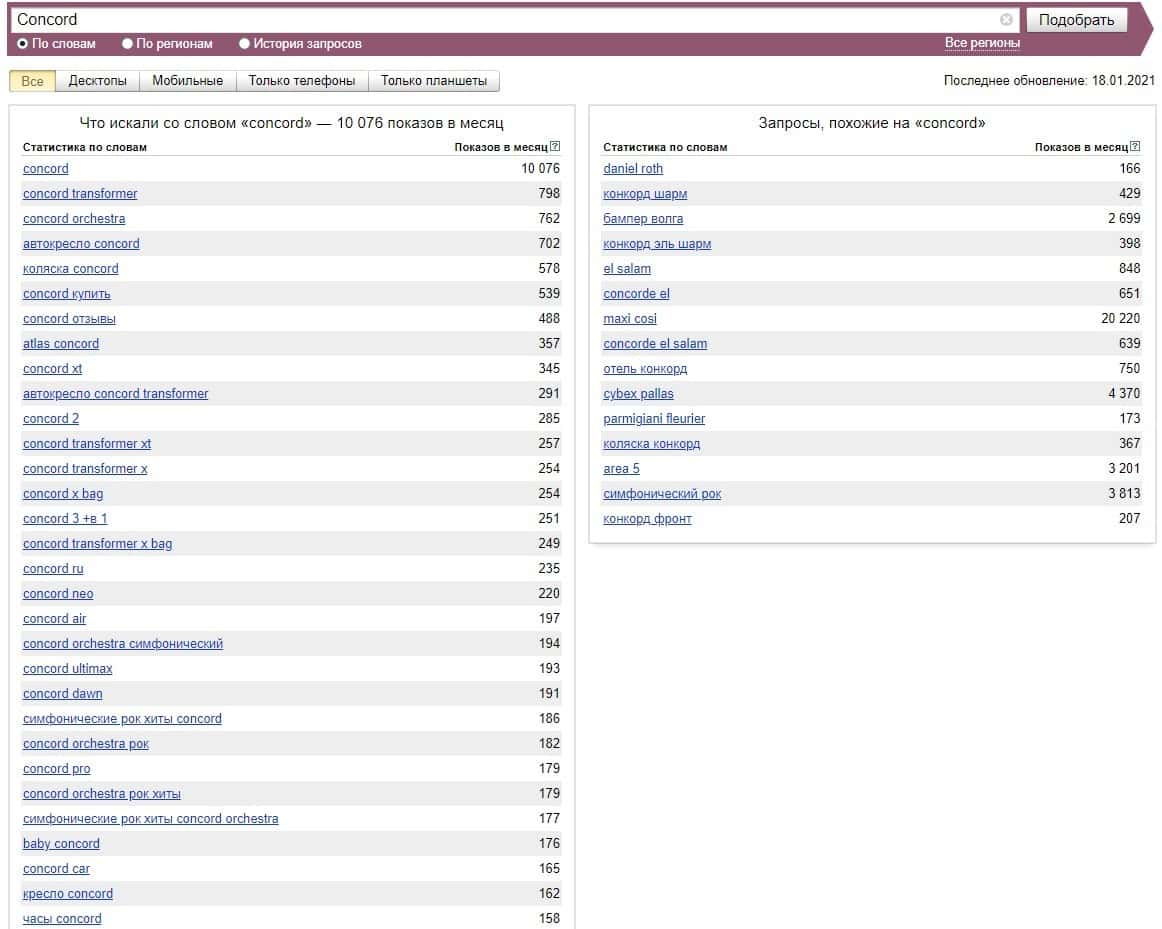Open the 'часы concord' keyword link

pyautogui.click(x=62, y=919)
